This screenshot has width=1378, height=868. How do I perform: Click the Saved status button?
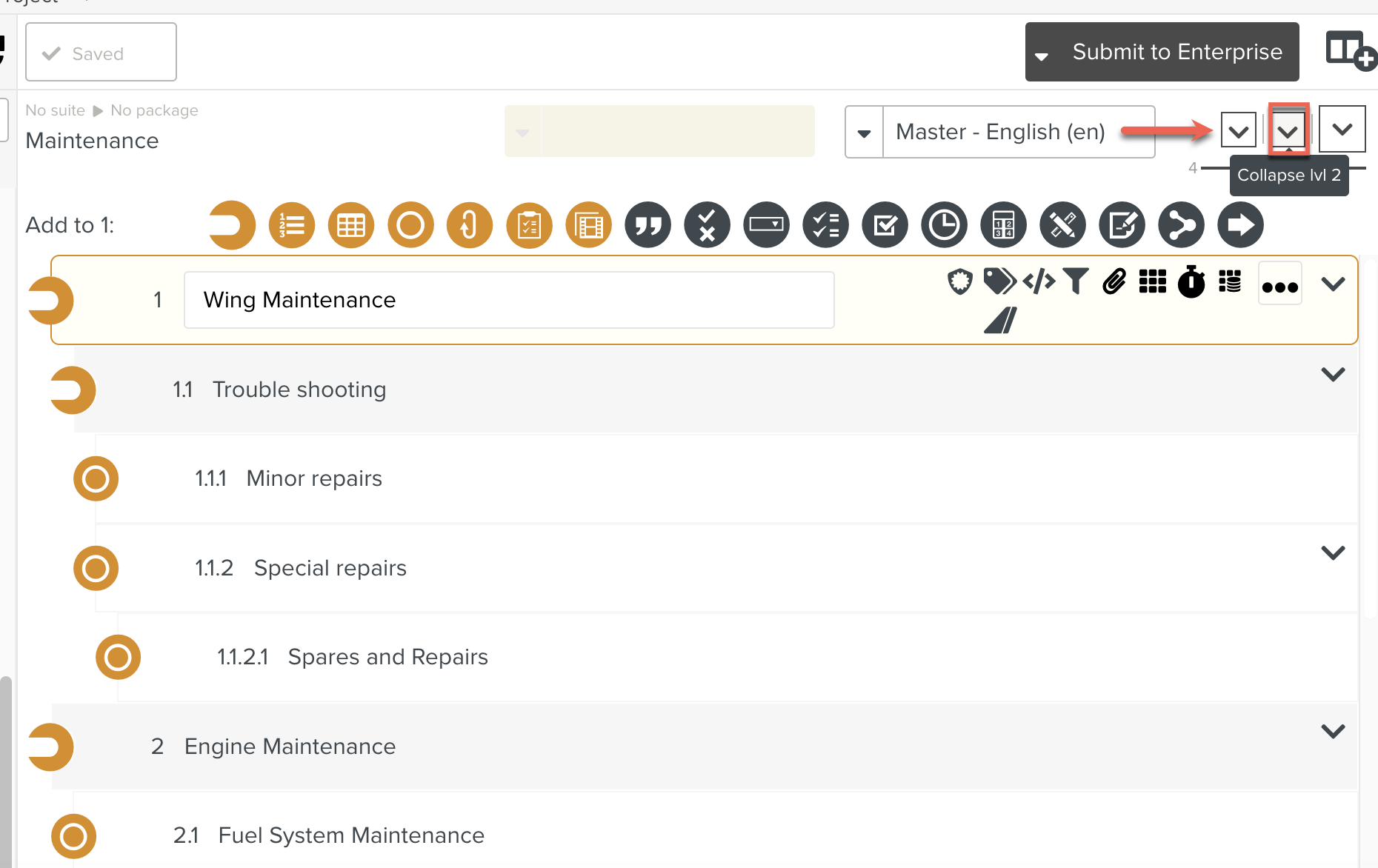click(101, 53)
